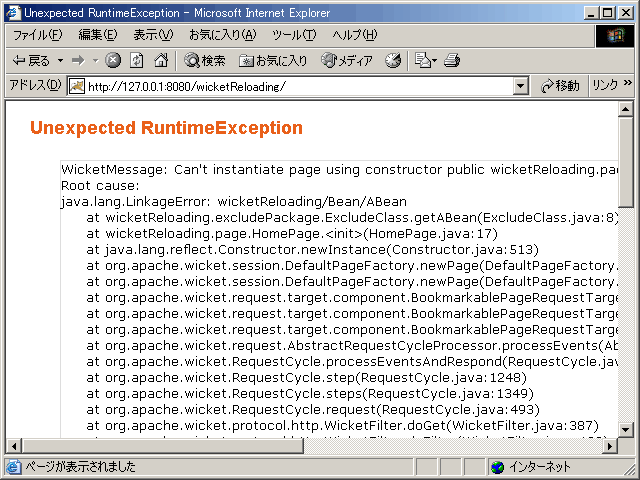Click the Search (検索) toolbar button

click(x=204, y=61)
